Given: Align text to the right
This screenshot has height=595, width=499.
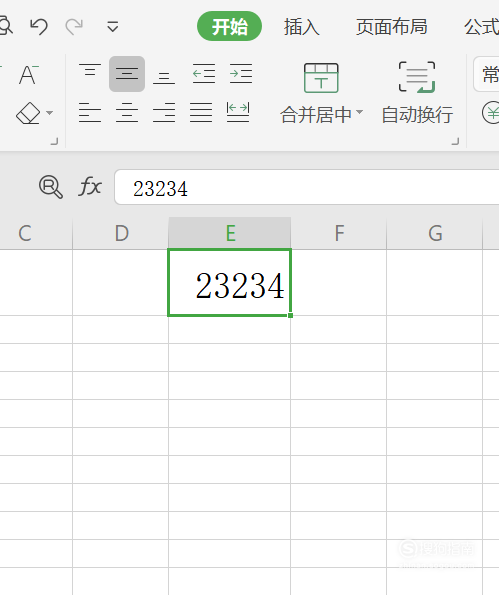Looking at the screenshot, I should point(164,113).
